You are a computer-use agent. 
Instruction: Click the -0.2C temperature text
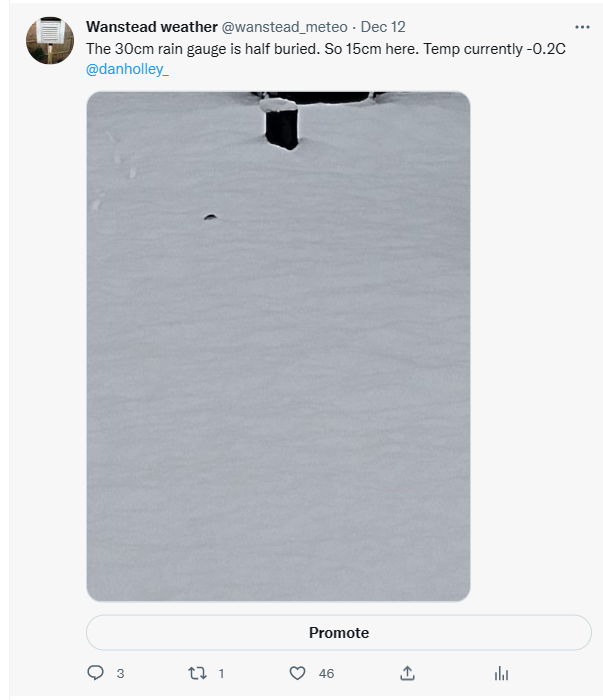tap(546, 48)
